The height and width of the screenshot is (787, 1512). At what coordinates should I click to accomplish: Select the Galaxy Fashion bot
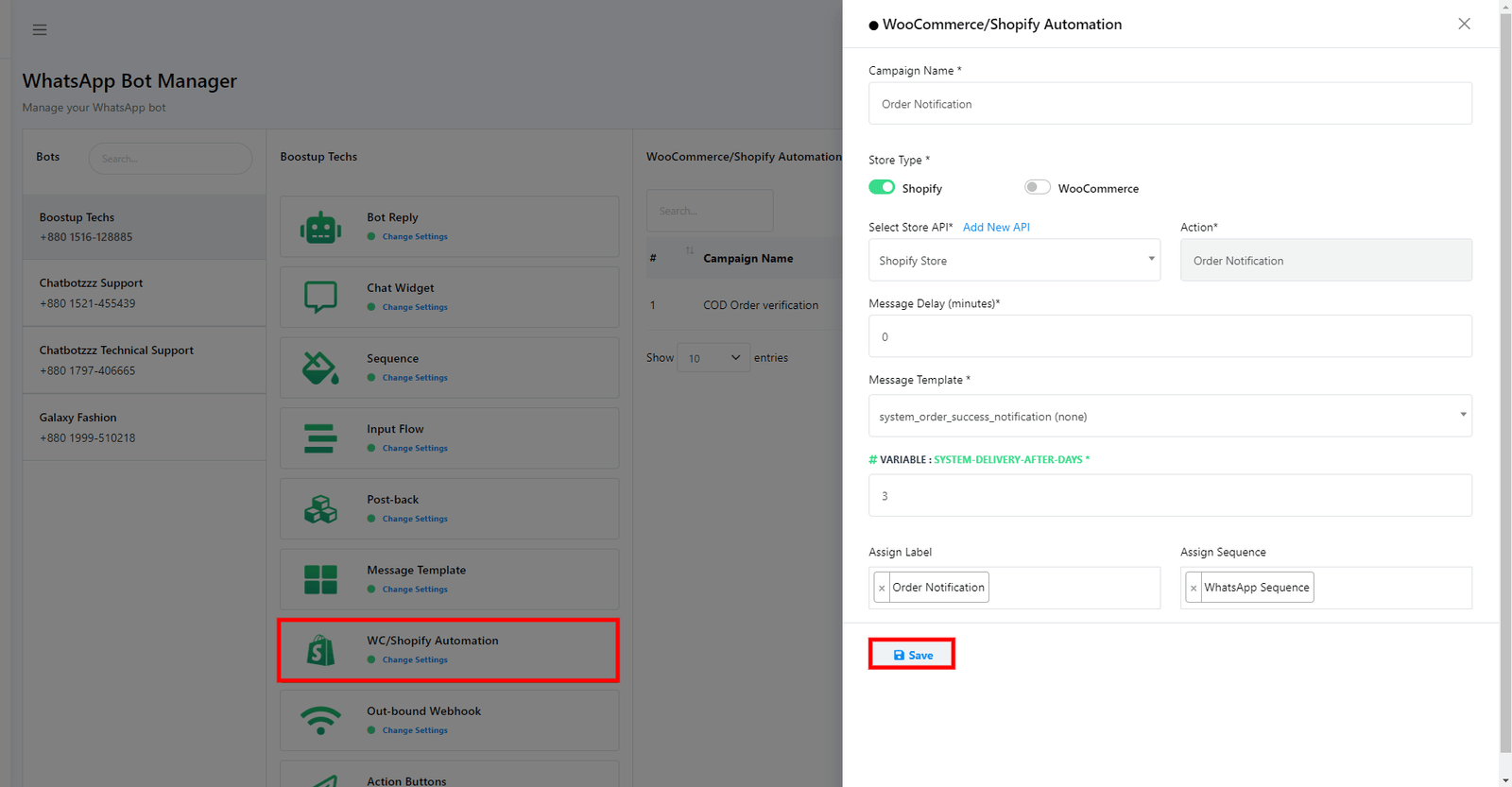(144, 427)
